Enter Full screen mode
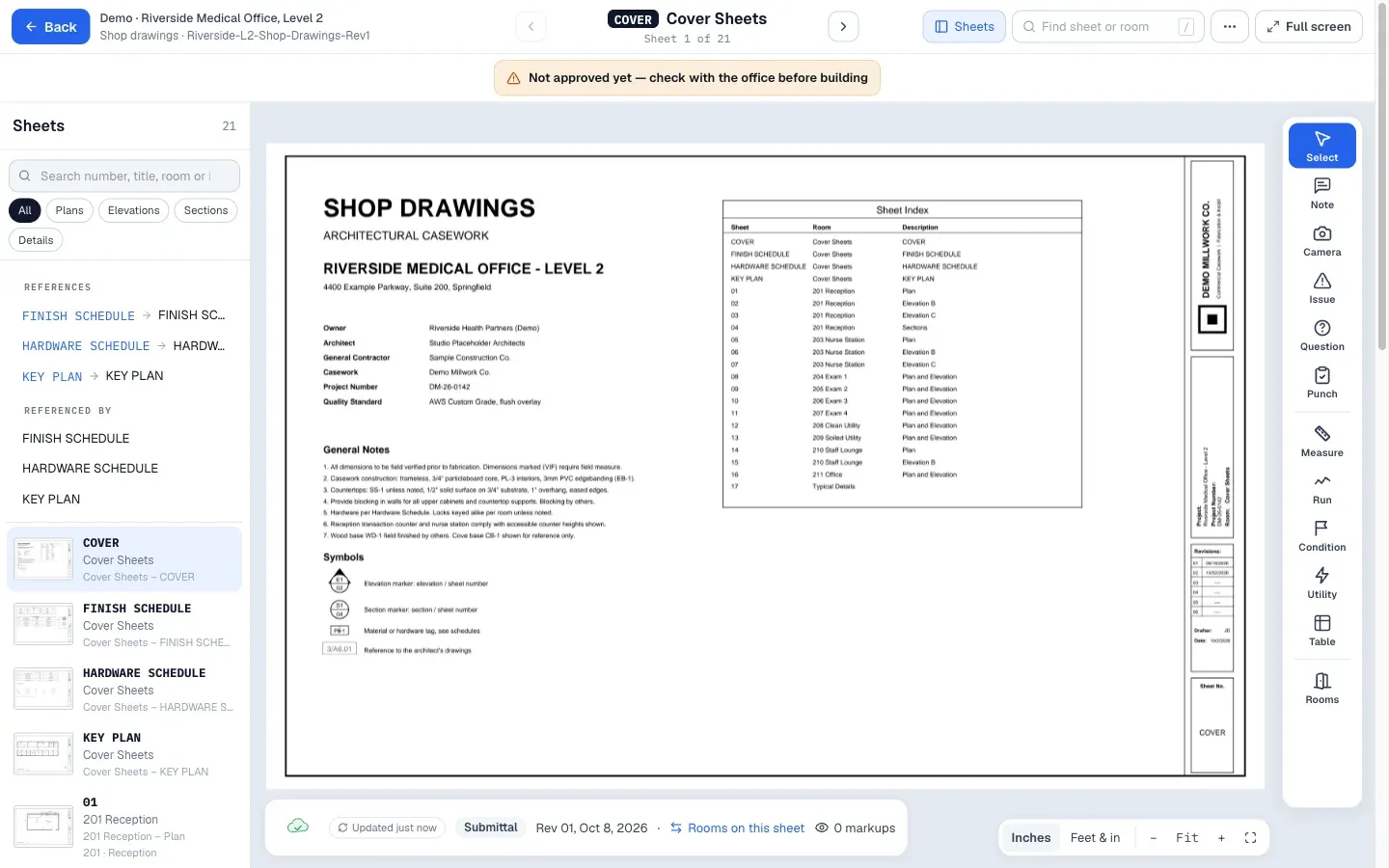This screenshot has height=868, width=1389. (1308, 27)
